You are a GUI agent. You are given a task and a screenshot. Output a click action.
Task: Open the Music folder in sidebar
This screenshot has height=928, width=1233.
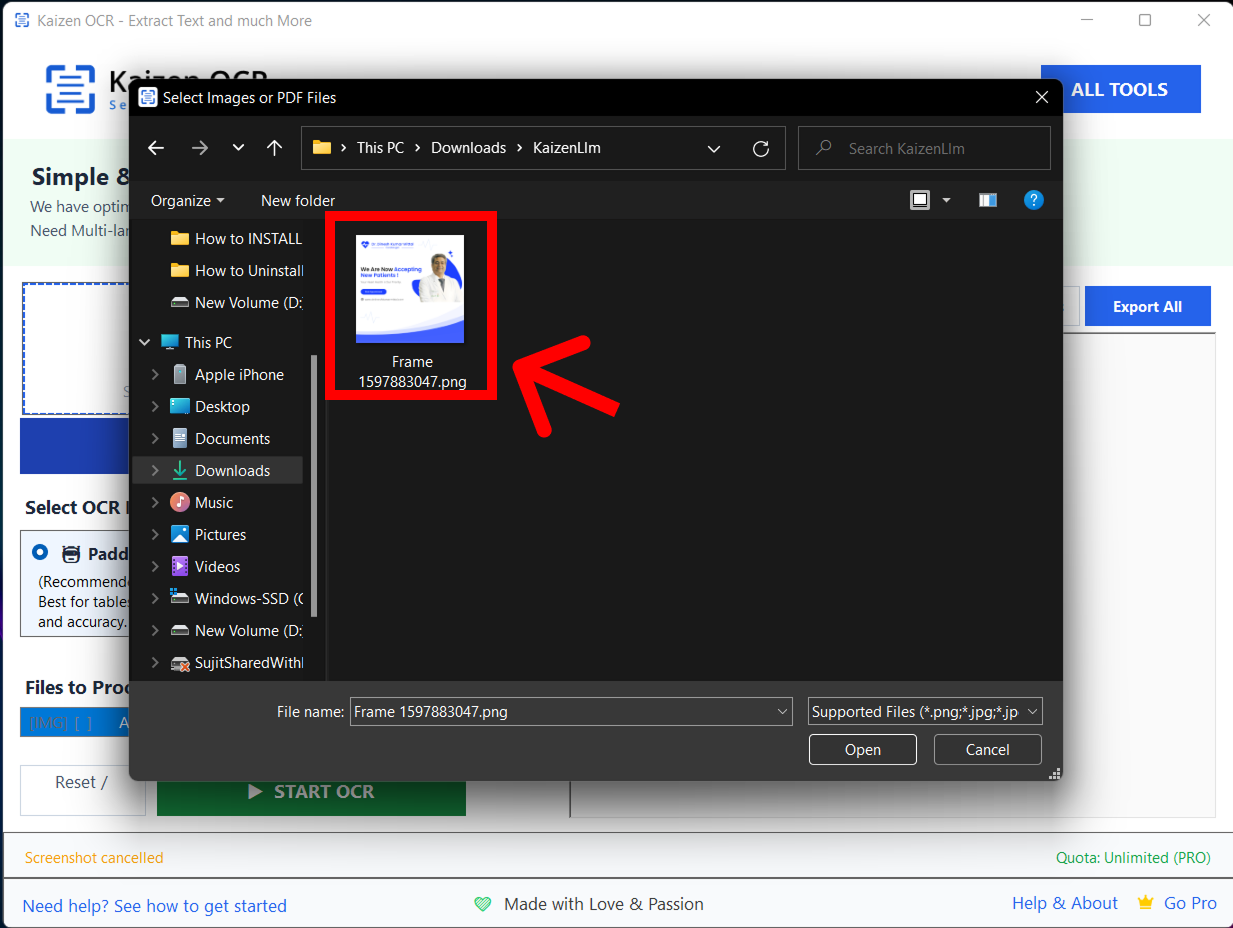pos(214,502)
